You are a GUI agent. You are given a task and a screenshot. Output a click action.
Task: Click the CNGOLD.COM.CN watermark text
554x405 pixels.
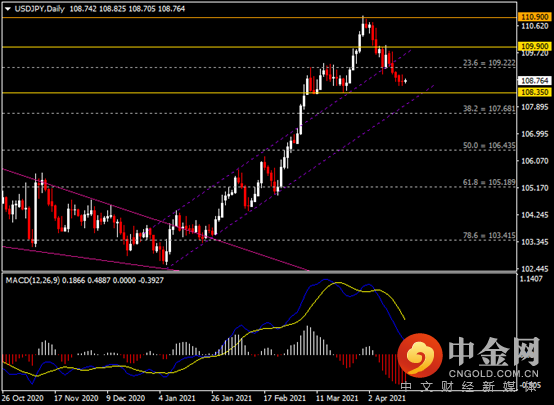493,373
